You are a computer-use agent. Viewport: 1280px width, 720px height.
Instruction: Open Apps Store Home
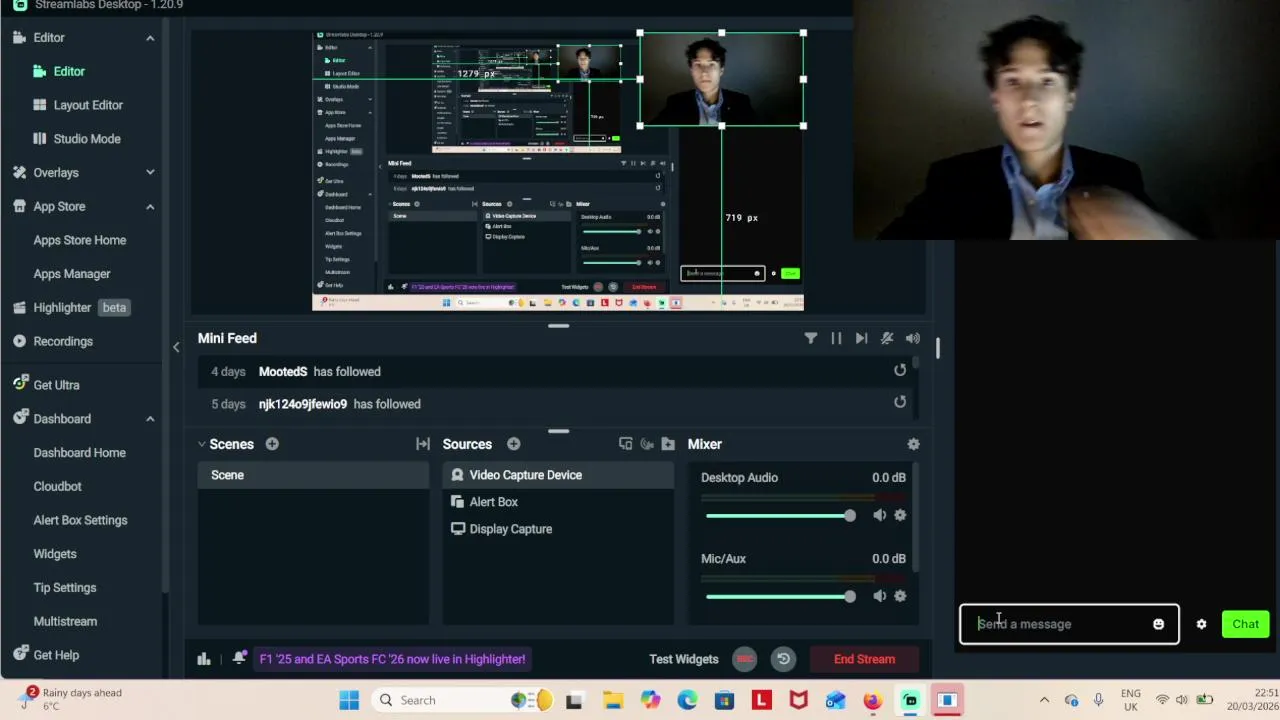pyautogui.click(x=80, y=240)
